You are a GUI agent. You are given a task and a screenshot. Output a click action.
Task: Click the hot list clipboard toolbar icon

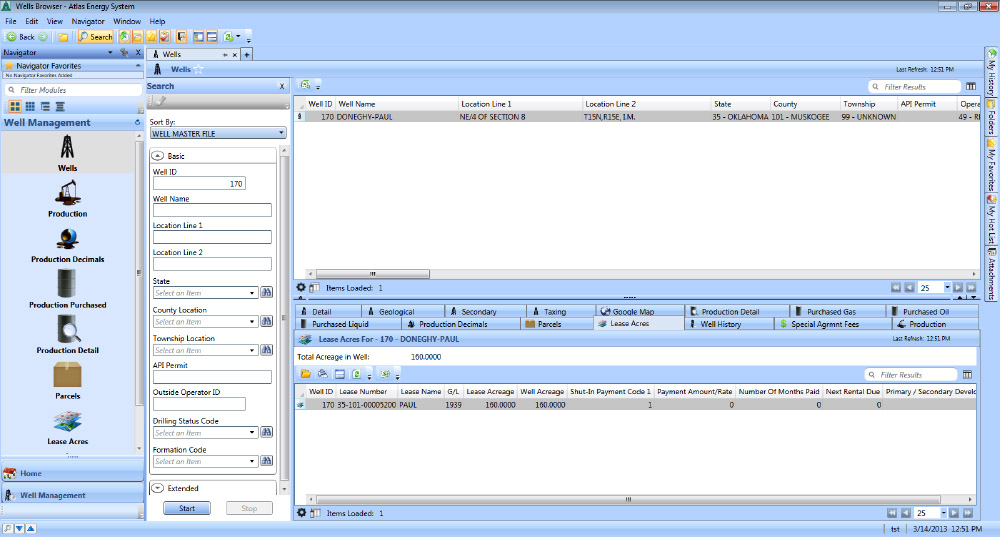click(164, 37)
